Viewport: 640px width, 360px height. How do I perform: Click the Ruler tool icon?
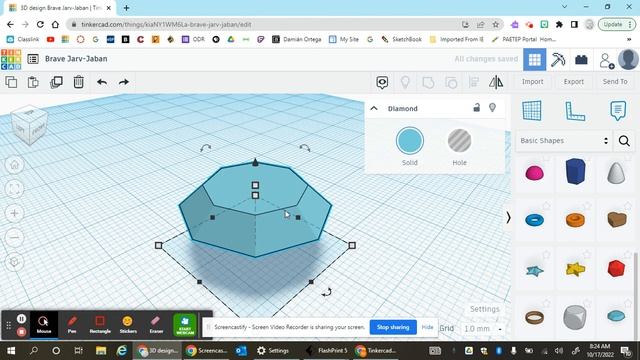(x=575, y=111)
